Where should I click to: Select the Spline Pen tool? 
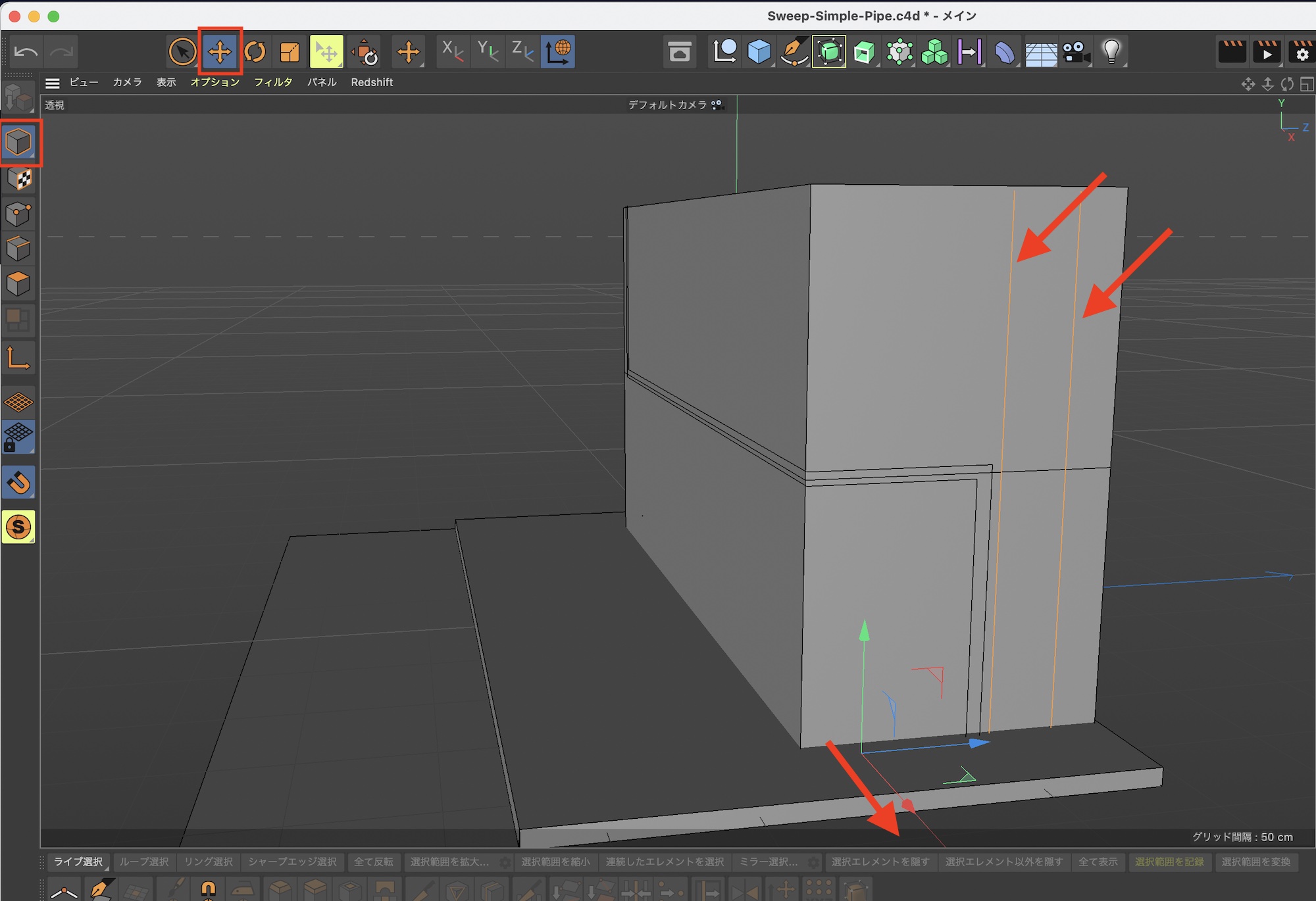click(x=794, y=51)
